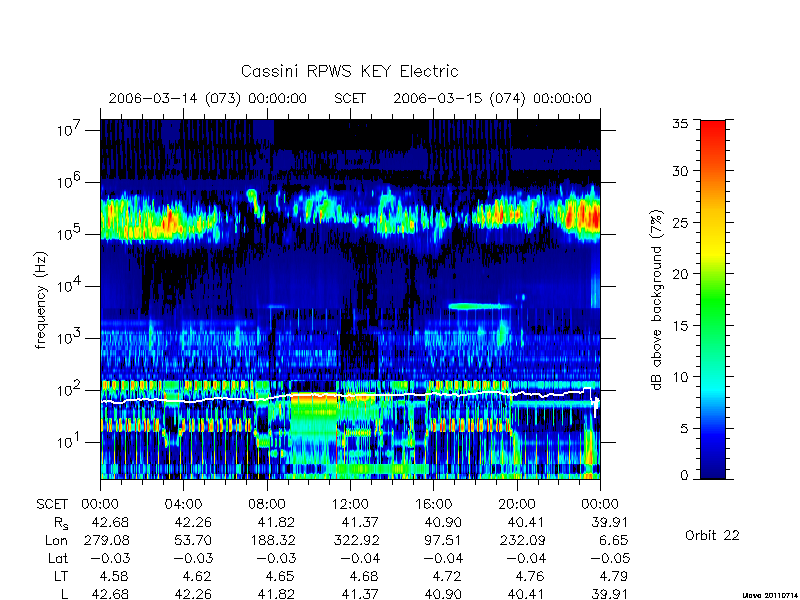The height and width of the screenshot is (600, 800).
Task: Click the Orbit 22 label
Action: (712, 535)
